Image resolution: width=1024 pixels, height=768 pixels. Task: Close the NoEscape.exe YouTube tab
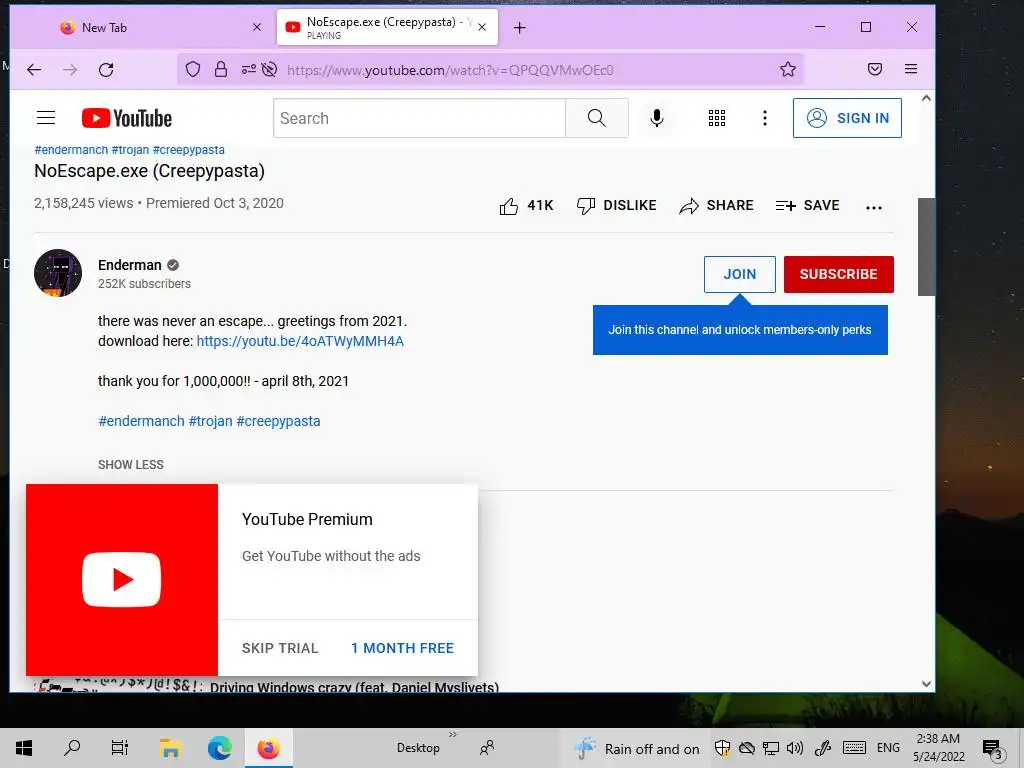482,27
